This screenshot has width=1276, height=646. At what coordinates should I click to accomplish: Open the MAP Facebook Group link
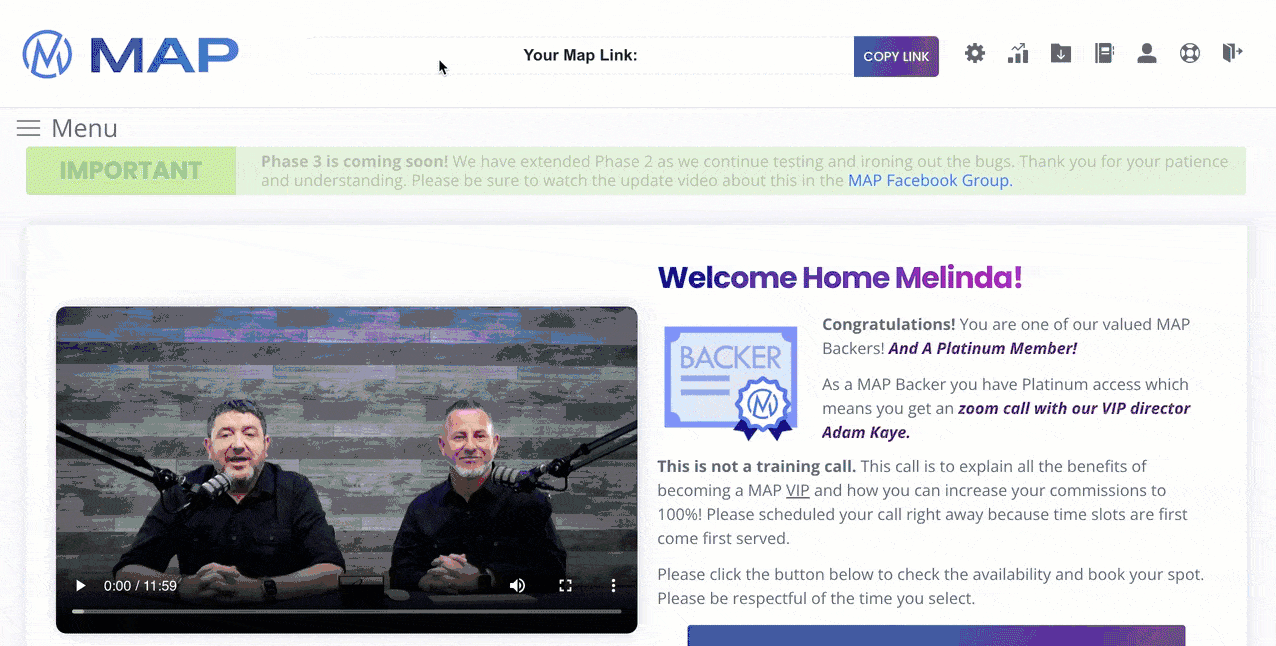tap(929, 181)
